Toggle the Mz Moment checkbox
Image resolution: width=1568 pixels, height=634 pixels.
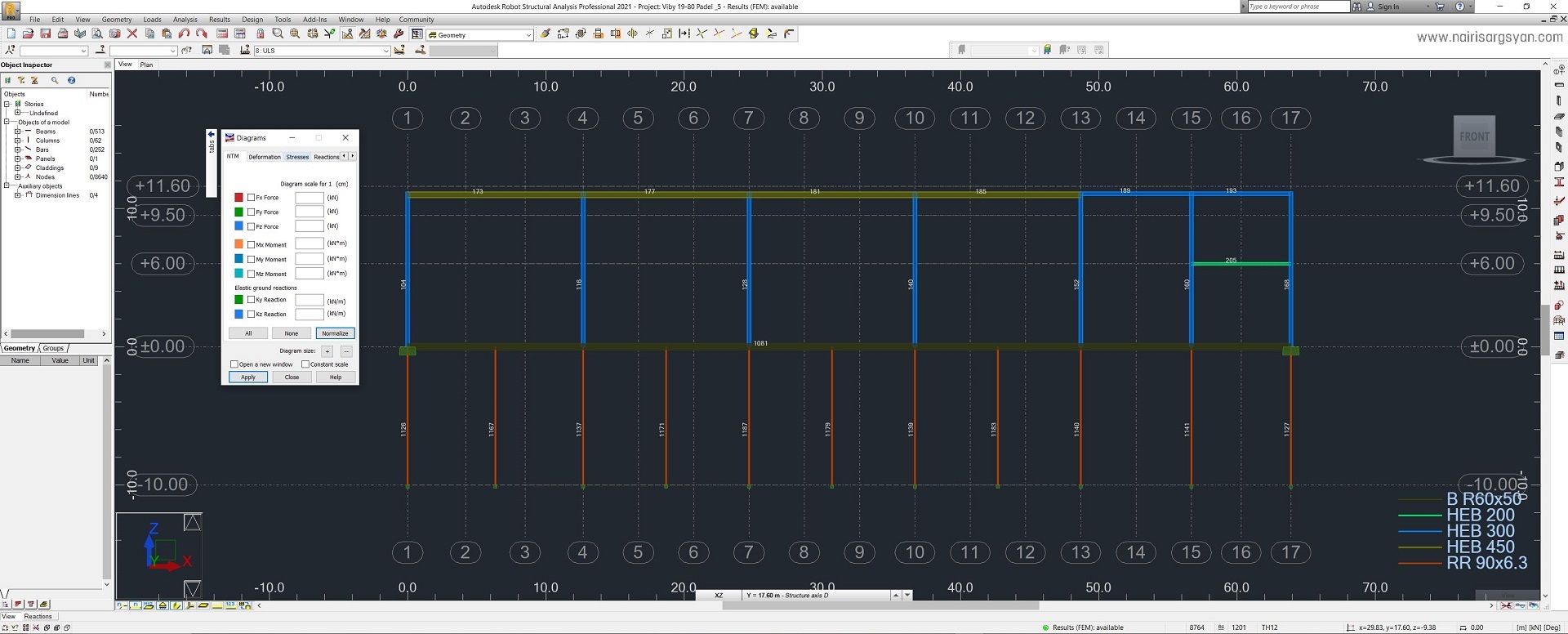tap(252, 274)
